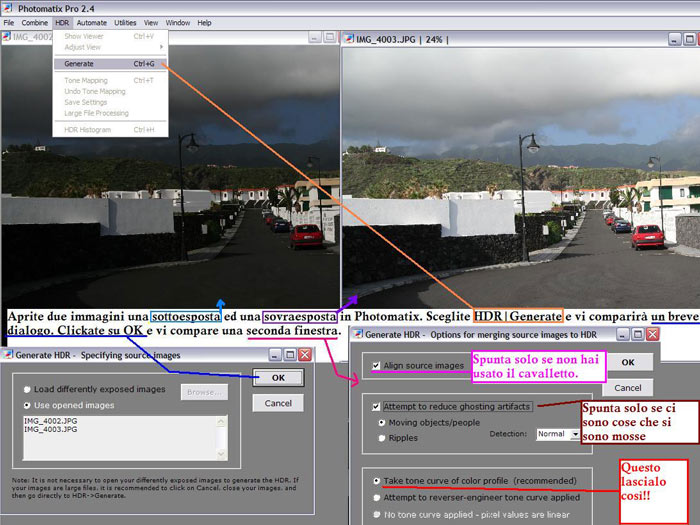700x525 pixels.
Task: Click Cancel in Options for merging dialog
Action: (628, 387)
